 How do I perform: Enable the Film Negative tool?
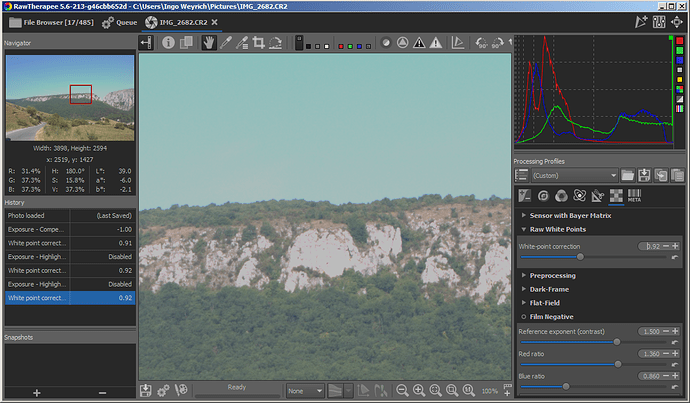524,316
